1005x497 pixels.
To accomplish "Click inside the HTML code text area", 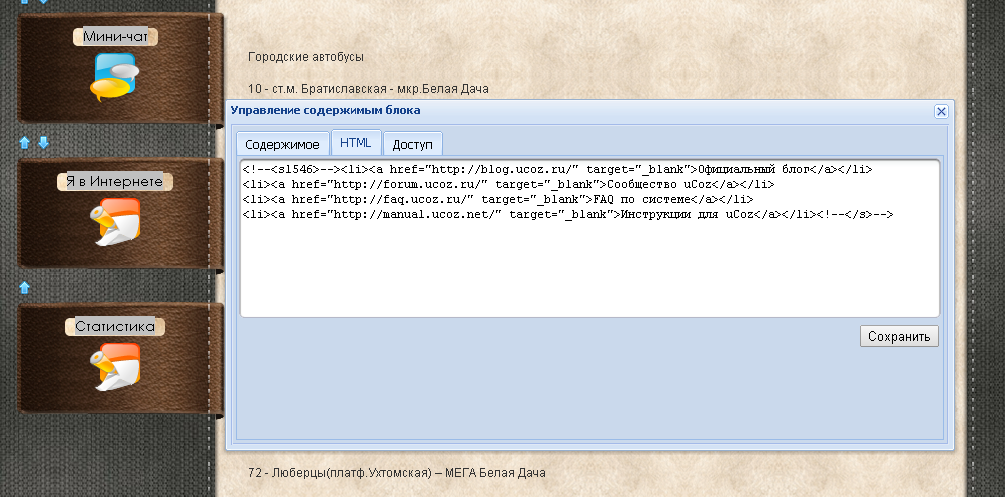I will tap(590, 238).
